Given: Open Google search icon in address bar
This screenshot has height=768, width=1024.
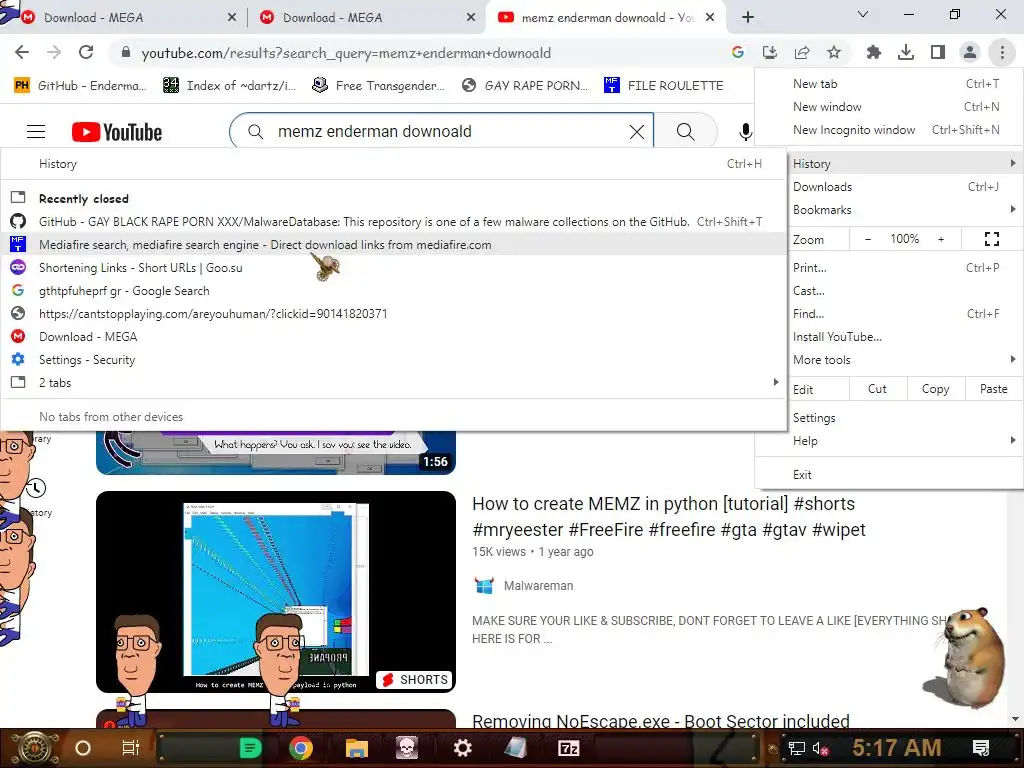Looking at the screenshot, I should point(738,53).
